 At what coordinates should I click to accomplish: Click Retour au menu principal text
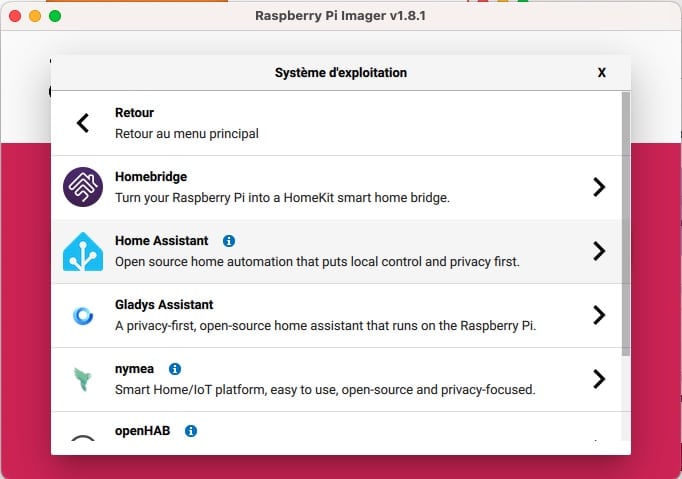coord(186,133)
